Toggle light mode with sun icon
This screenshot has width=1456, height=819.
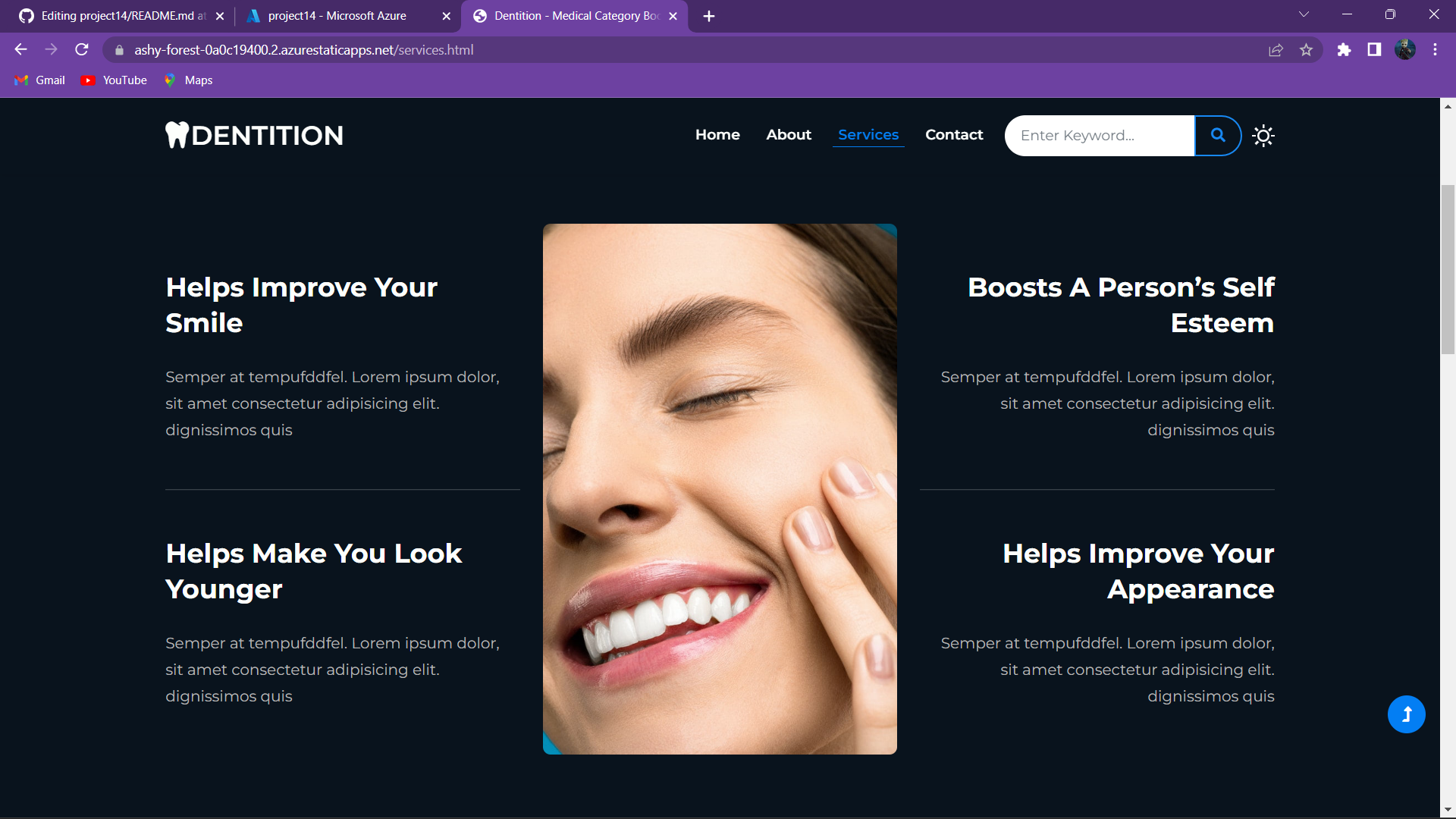pyautogui.click(x=1263, y=136)
